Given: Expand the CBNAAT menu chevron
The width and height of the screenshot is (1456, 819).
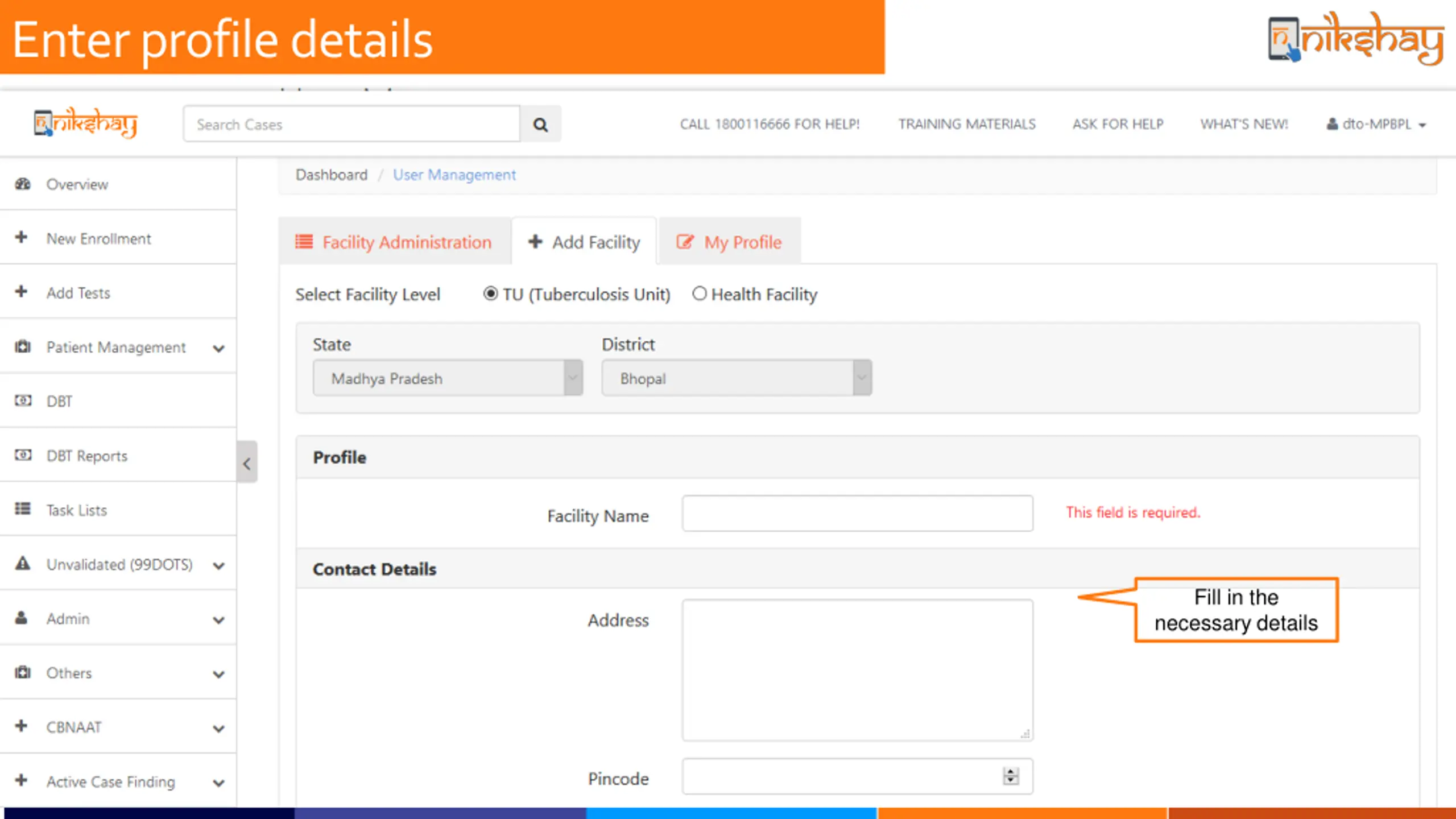Looking at the screenshot, I should 219,729.
